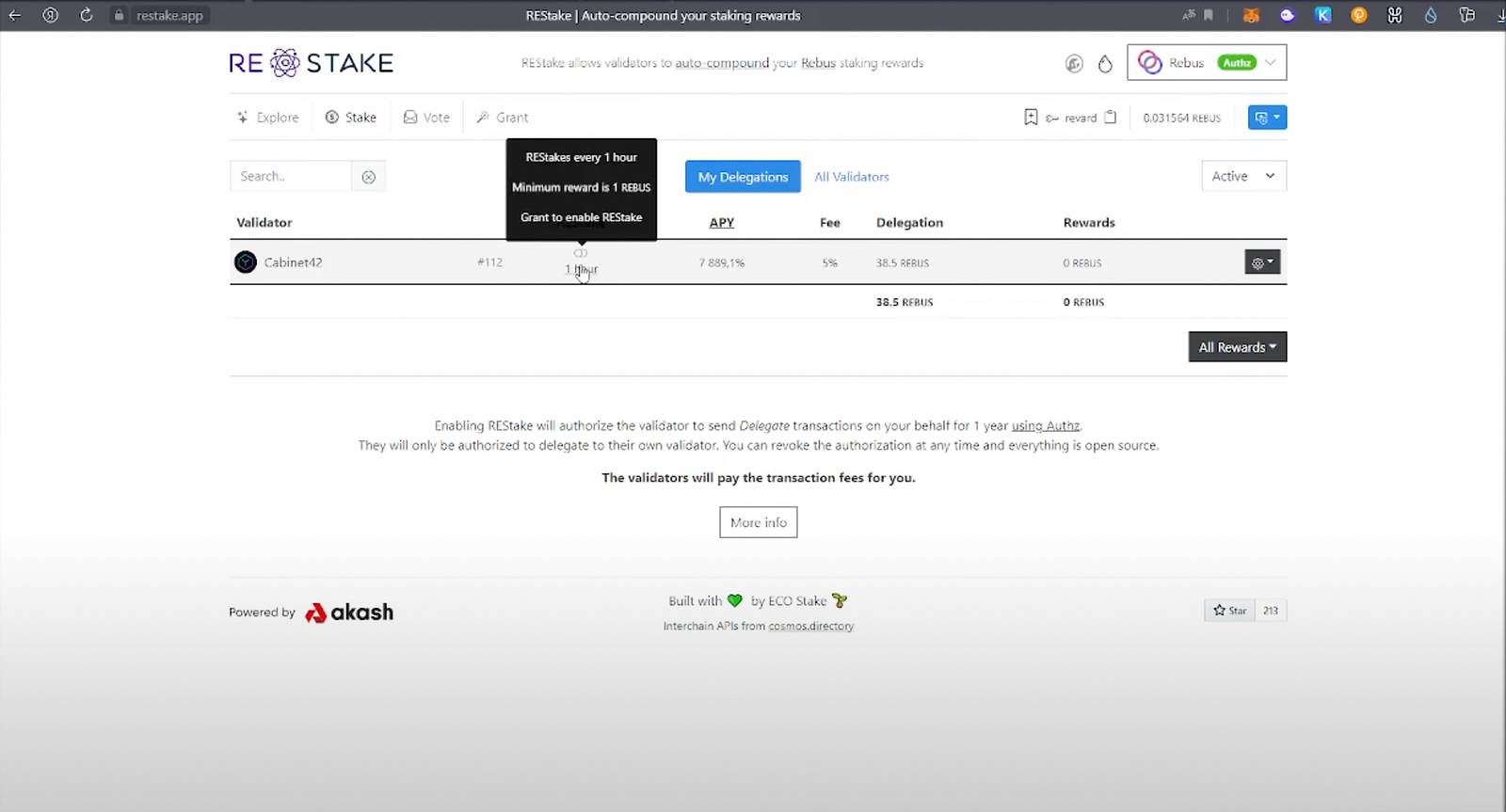The height and width of the screenshot is (812, 1506).
Task: Click the underlined Rebus text in tagline
Action: [818, 63]
